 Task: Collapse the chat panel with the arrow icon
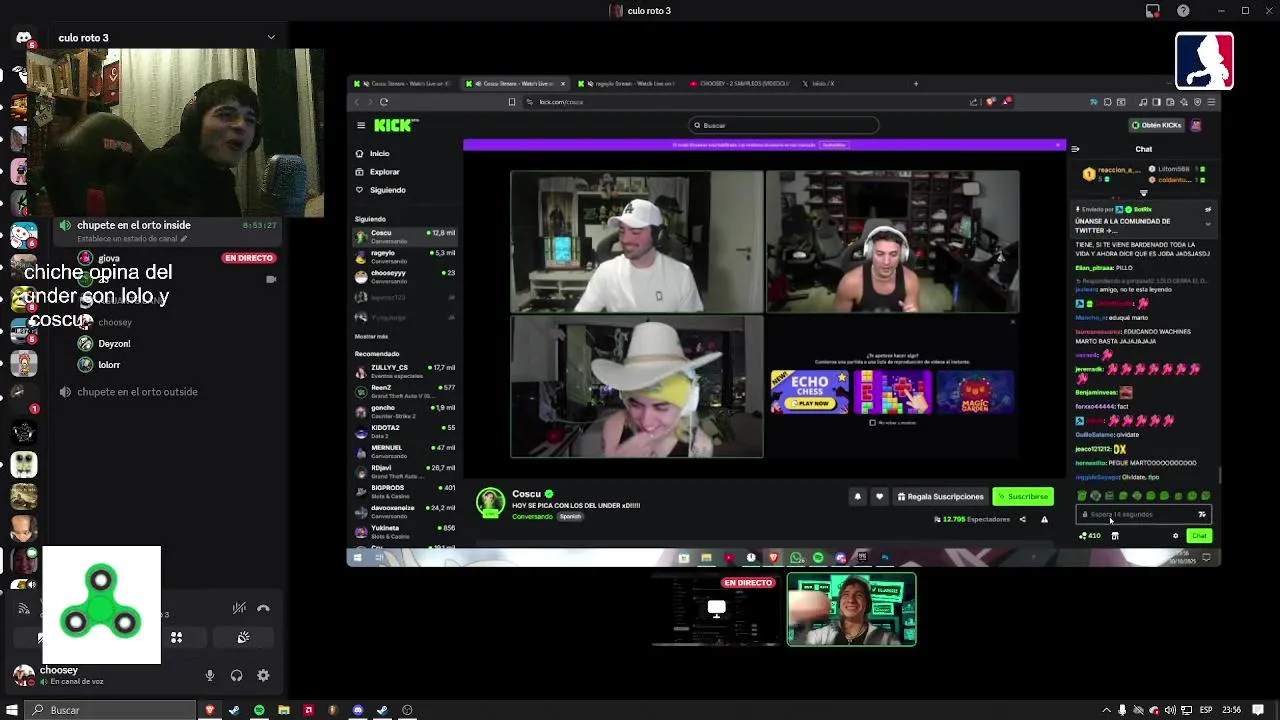pyautogui.click(x=1075, y=149)
